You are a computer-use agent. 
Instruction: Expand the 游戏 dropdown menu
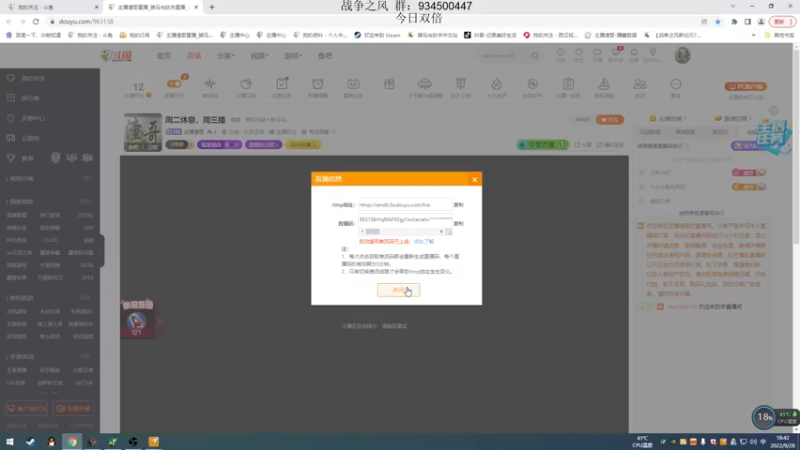coord(293,56)
